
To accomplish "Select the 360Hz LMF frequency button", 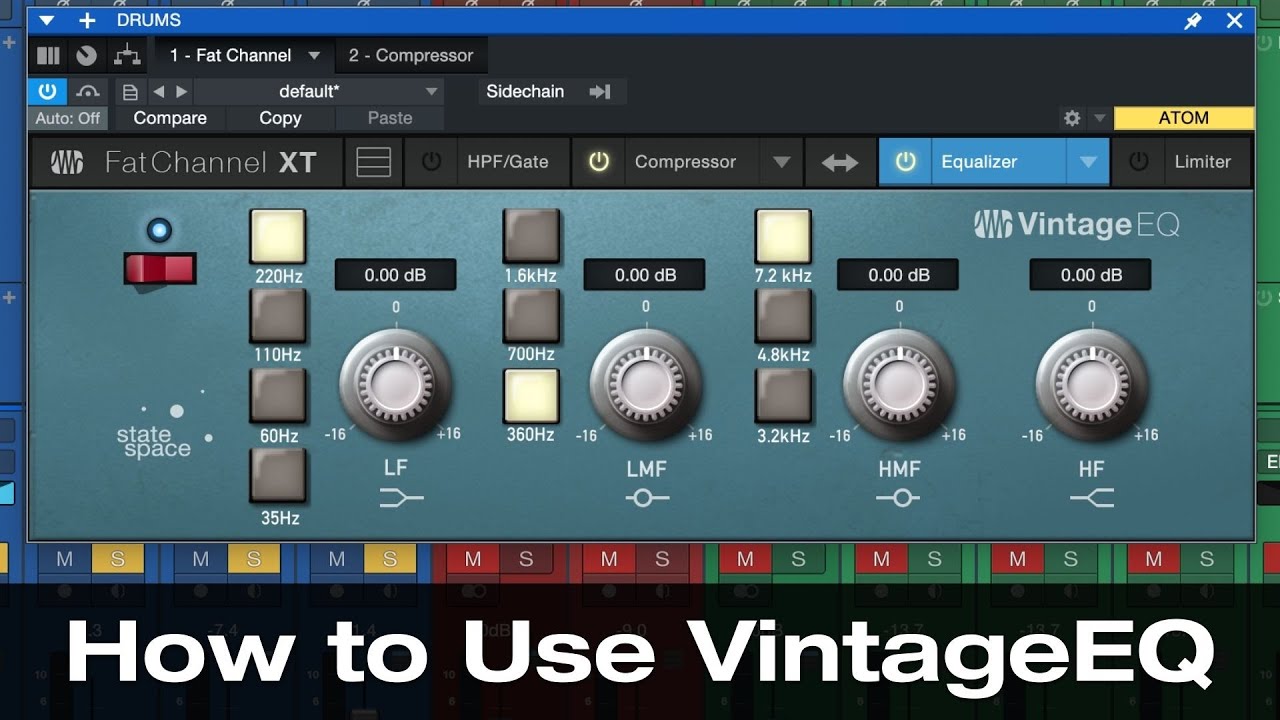I will (x=531, y=396).
